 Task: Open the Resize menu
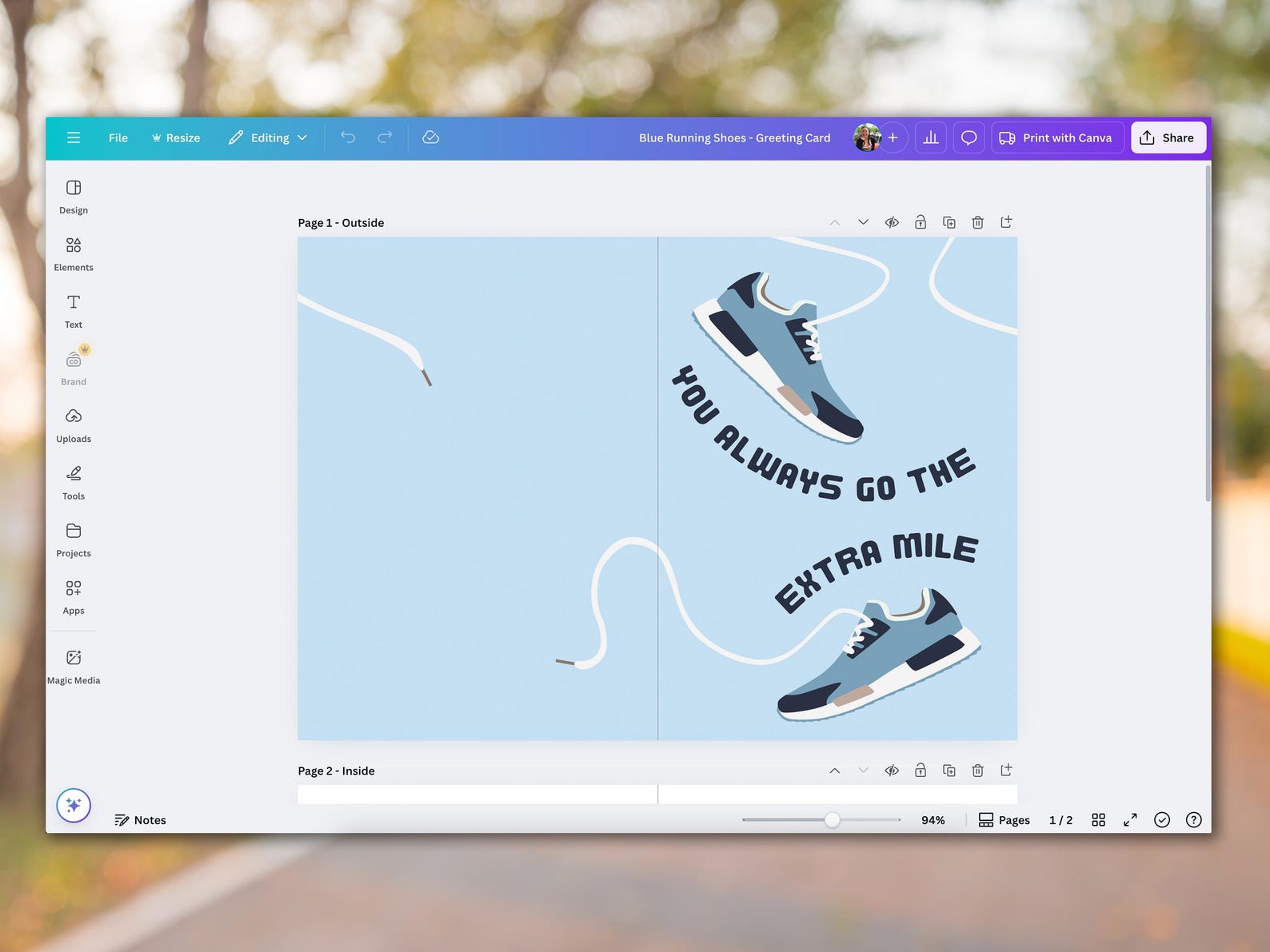(176, 137)
